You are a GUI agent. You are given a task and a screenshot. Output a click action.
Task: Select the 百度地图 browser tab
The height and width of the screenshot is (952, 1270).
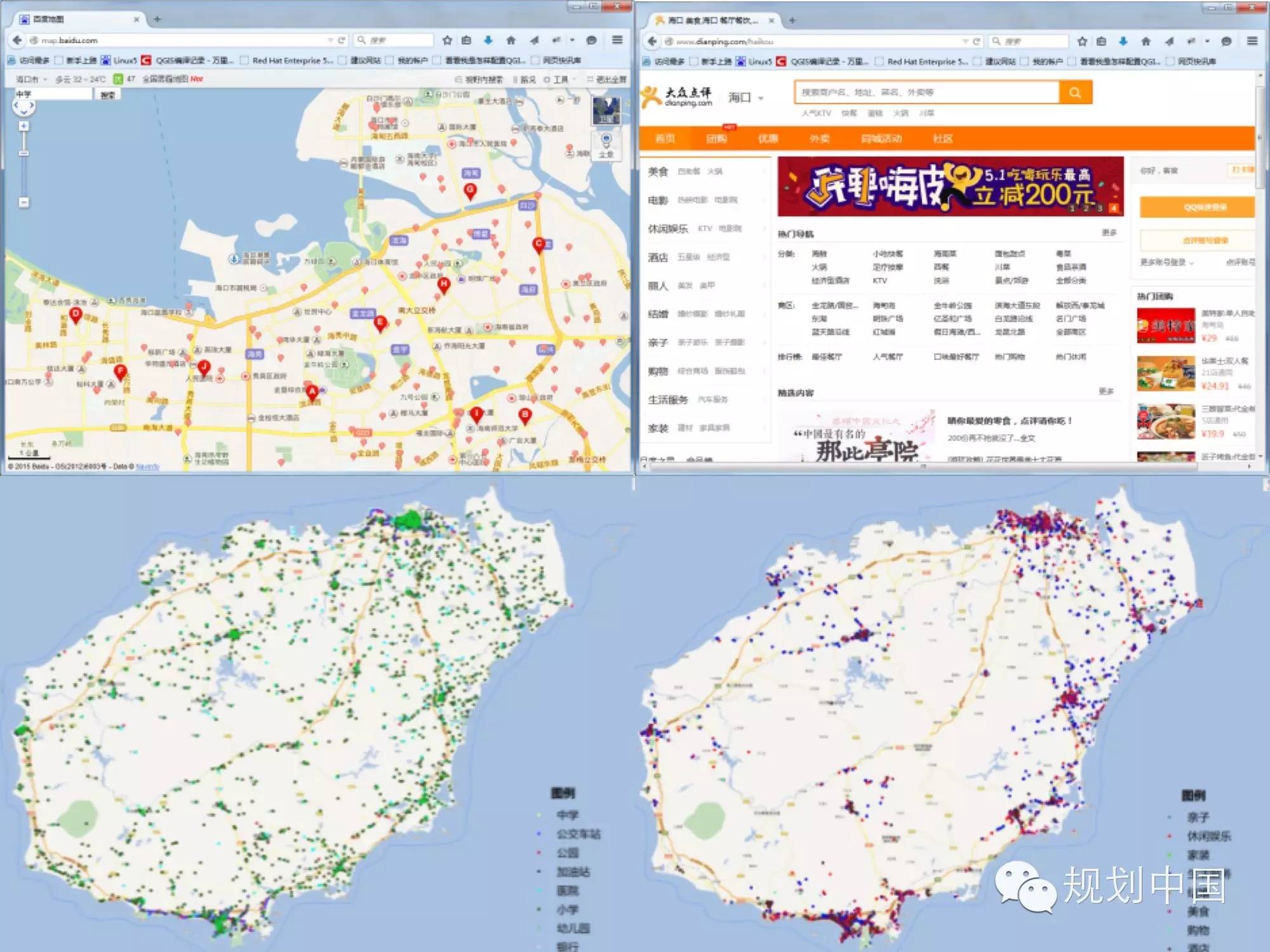(x=79, y=20)
